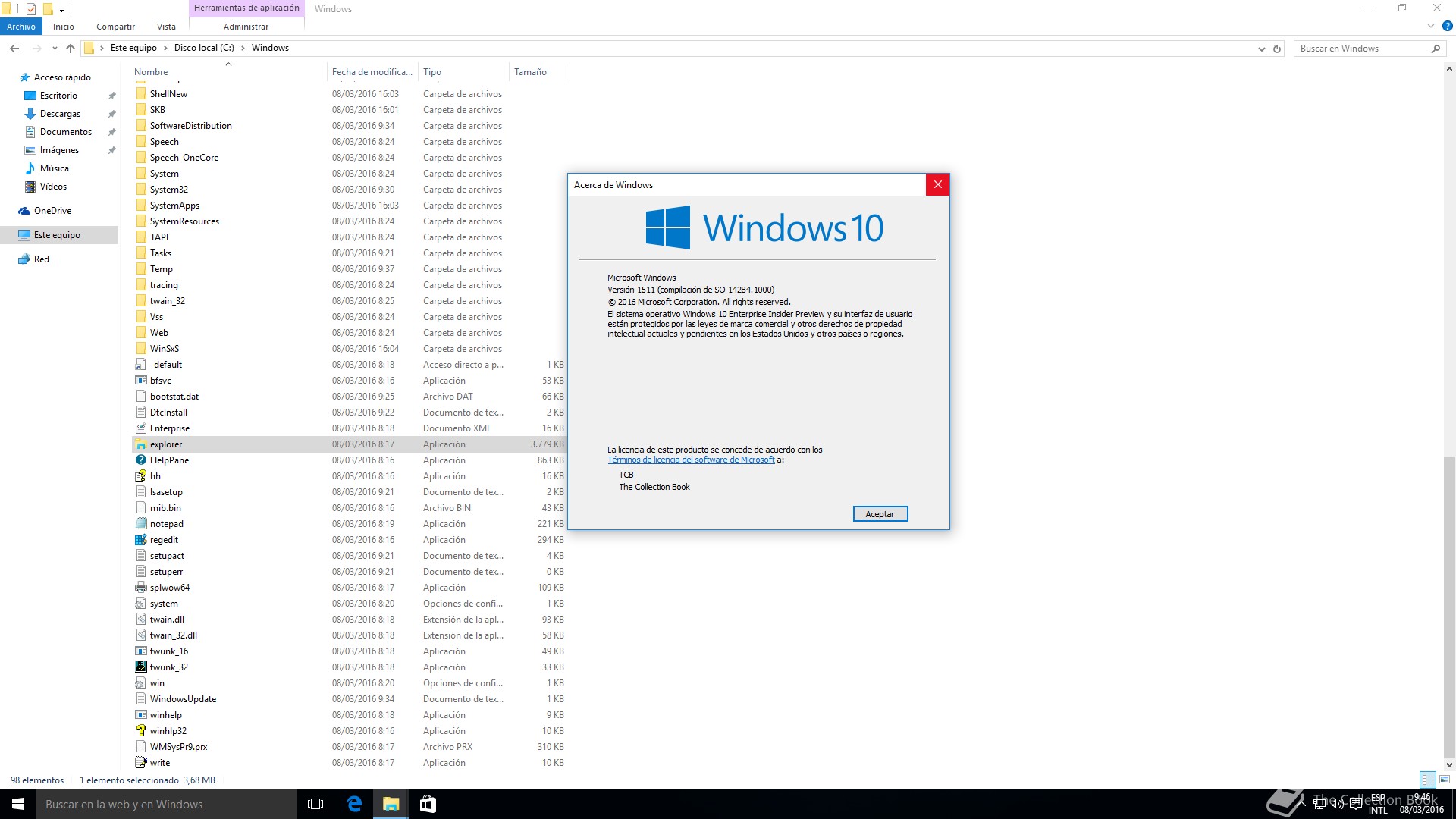This screenshot has height=819, width=1456.
Task: Expand the ribbon with the chevron
Action: point(1431,26)
